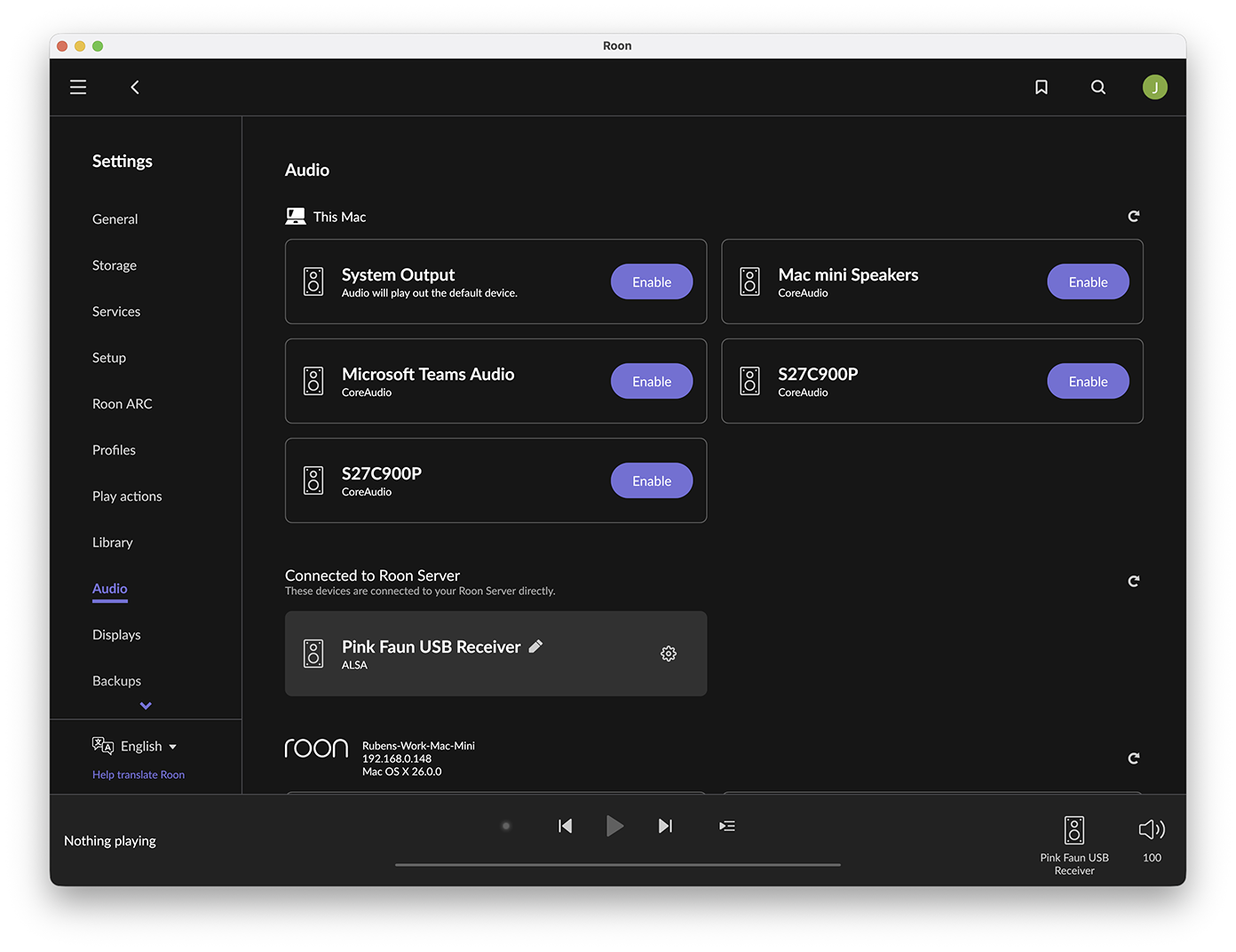Click ALSA label under Pink Faun

tap(354, 665)
